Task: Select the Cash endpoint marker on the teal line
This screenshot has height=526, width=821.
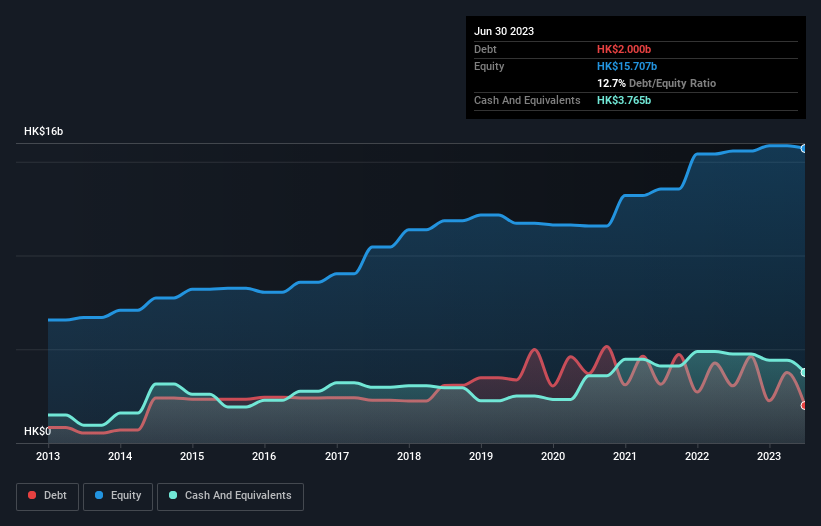Action: click(x=804, y=373)
